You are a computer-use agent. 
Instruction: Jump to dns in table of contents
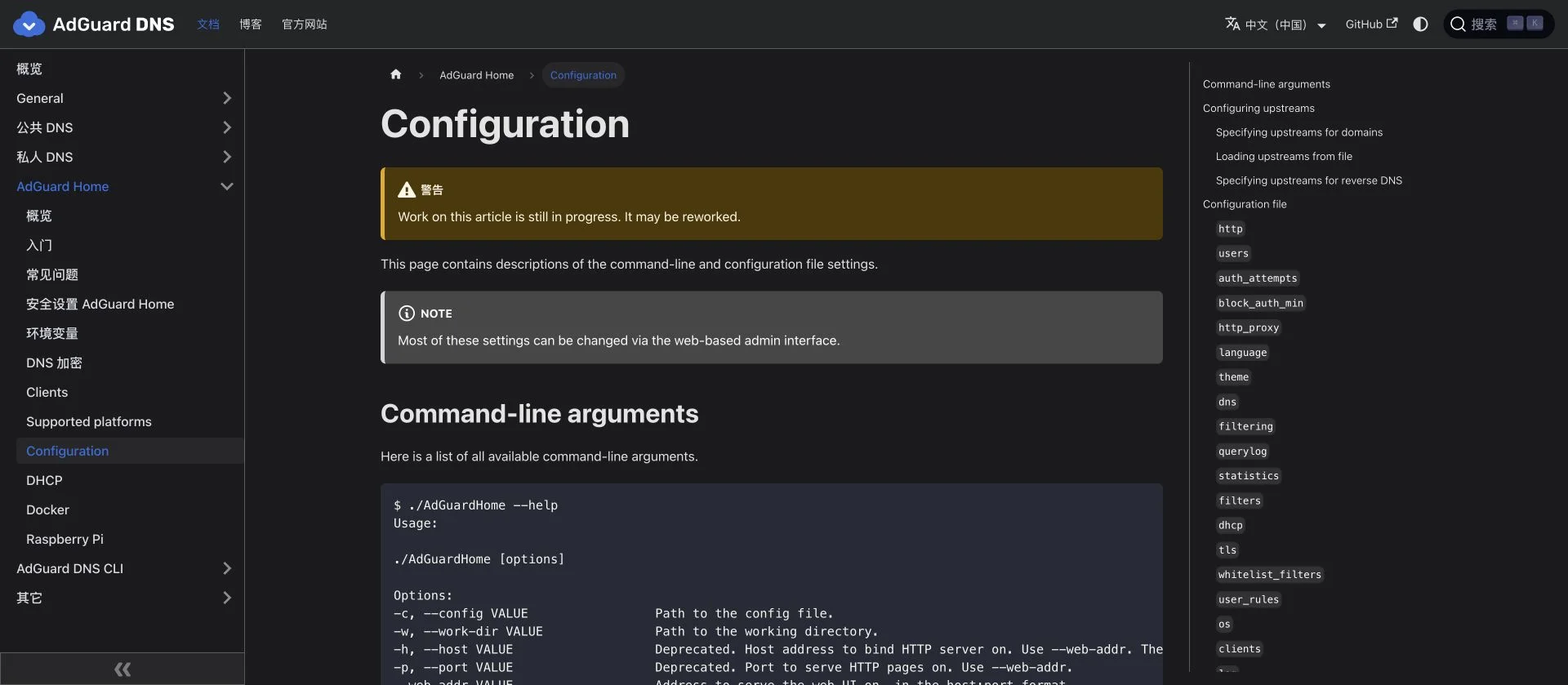pos(1227,402)
